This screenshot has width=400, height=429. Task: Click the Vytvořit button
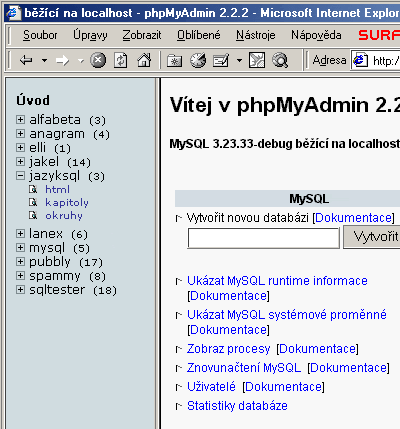pos(372,237)
